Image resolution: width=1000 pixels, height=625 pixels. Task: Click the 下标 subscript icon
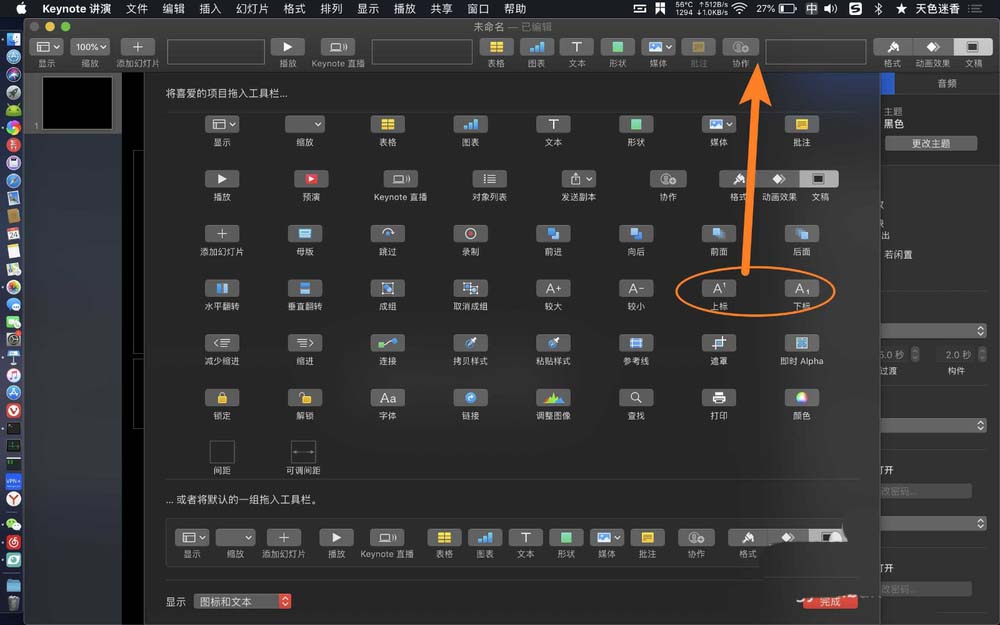801,288
